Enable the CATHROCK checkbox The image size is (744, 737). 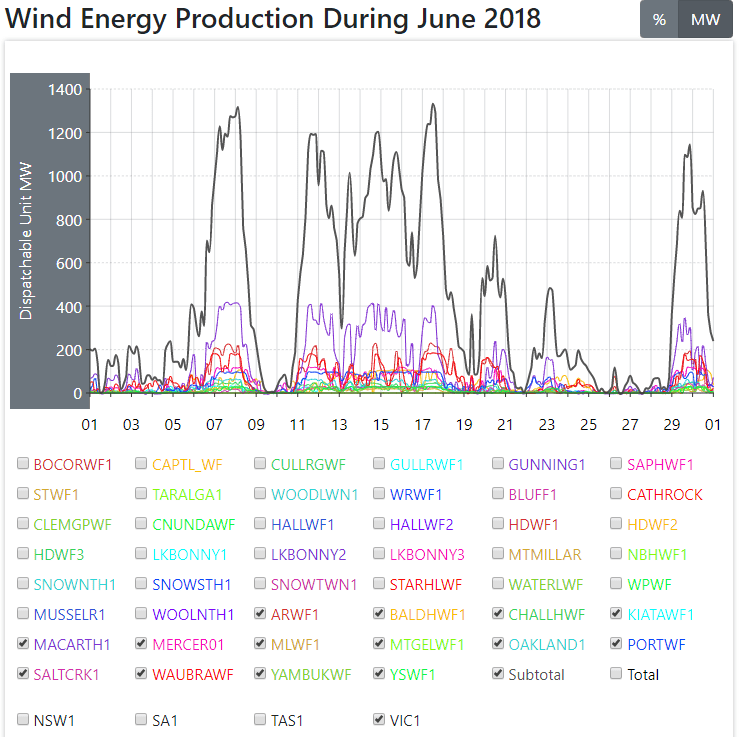tap(617, 494)
